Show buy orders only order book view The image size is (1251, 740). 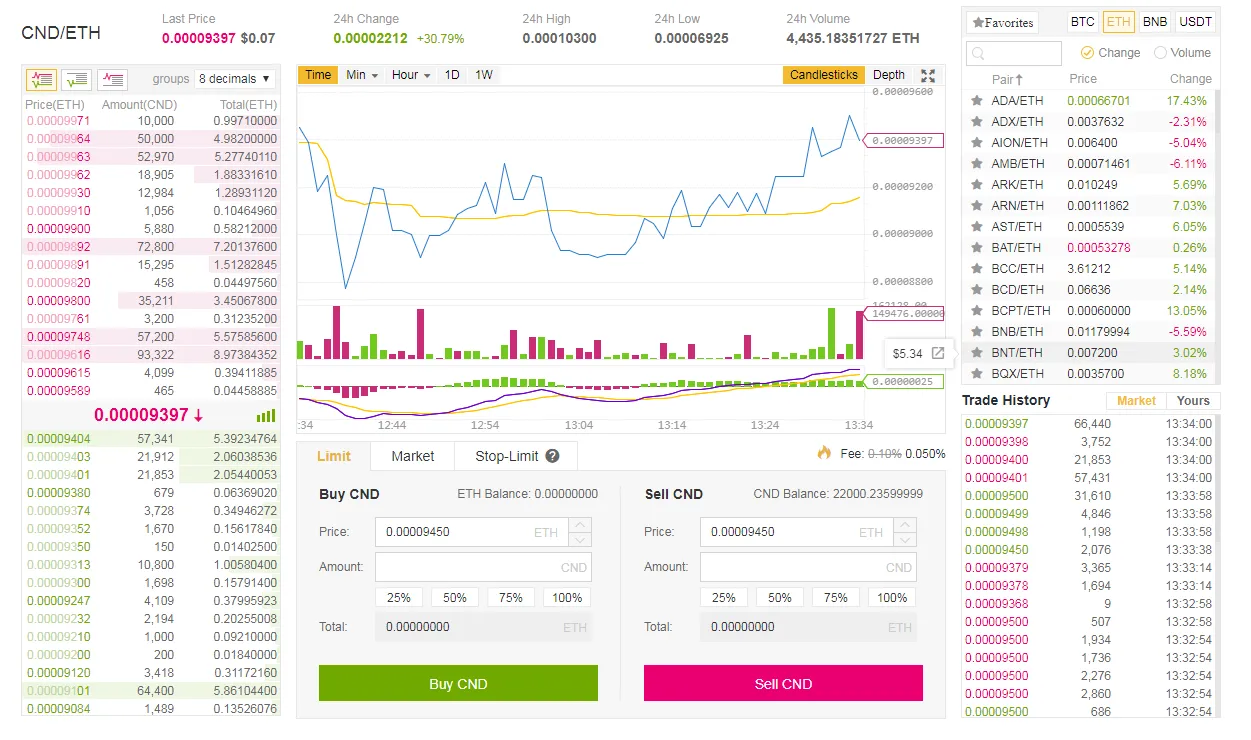(77, 79)
